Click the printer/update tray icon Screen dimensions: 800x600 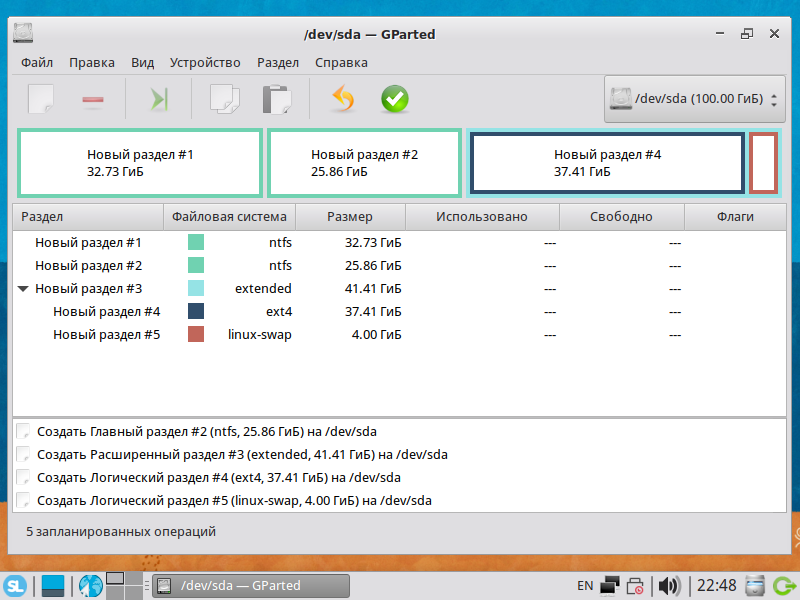click(x=635, y=586)
